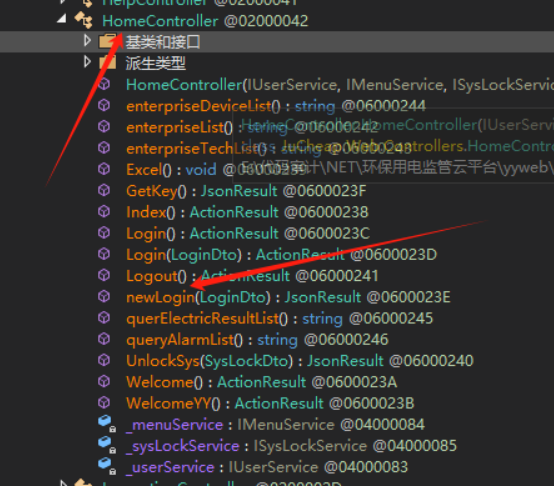554x486 pixels.
Task: Select _userService : IUserService field
Action: tap(267, 467)
